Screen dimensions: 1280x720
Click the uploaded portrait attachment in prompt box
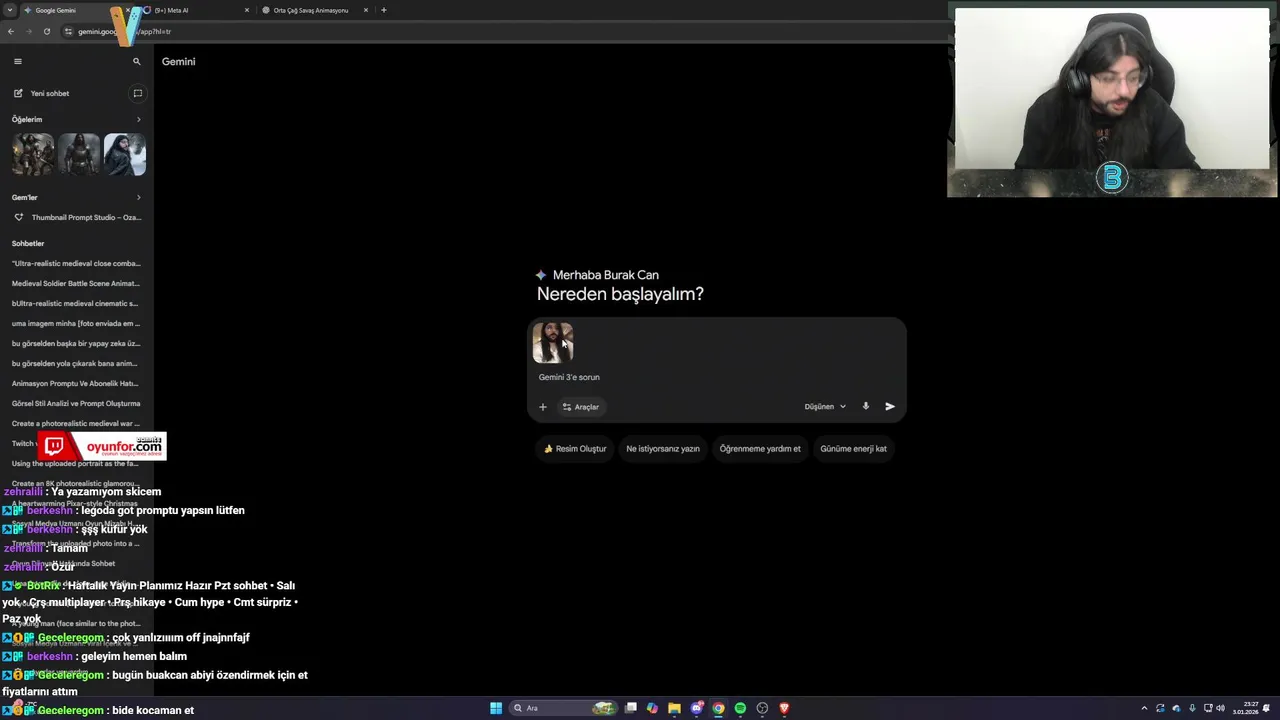coord(552,343)
